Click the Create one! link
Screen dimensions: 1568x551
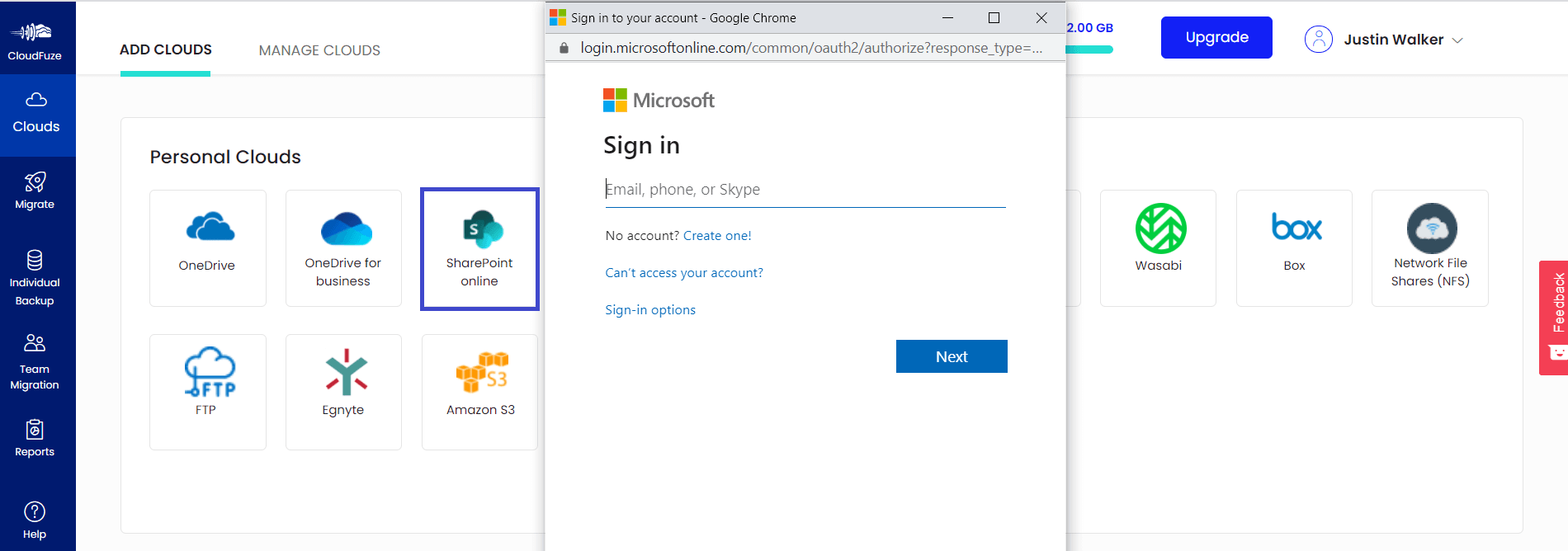[717, 236]
